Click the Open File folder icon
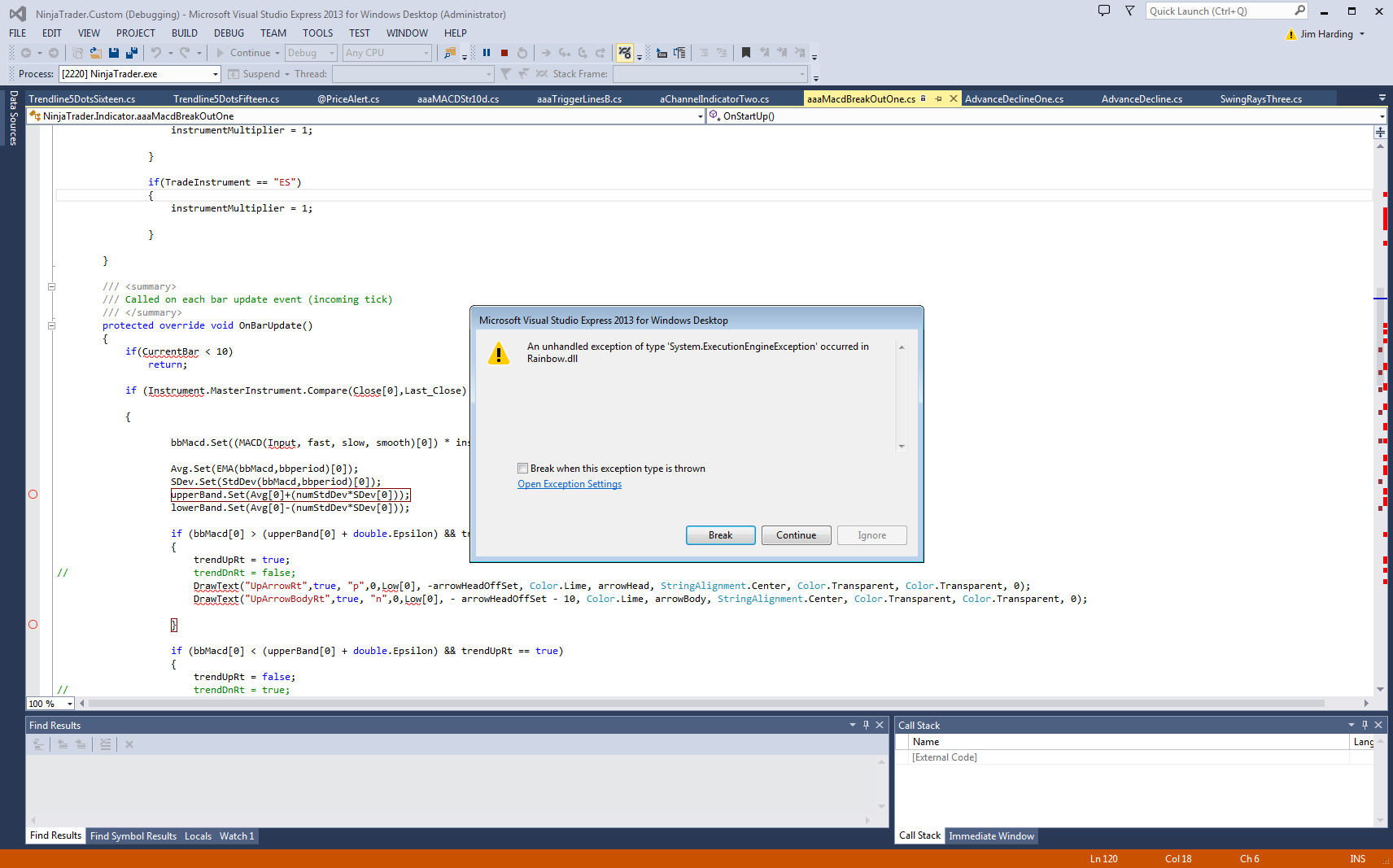 tap(96, 53)
